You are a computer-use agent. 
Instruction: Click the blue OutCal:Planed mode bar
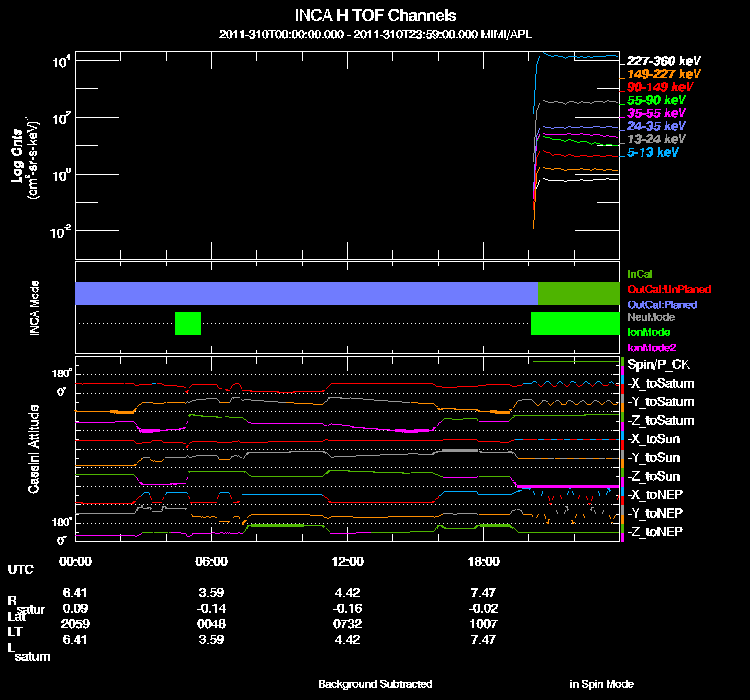pos(307,293)
